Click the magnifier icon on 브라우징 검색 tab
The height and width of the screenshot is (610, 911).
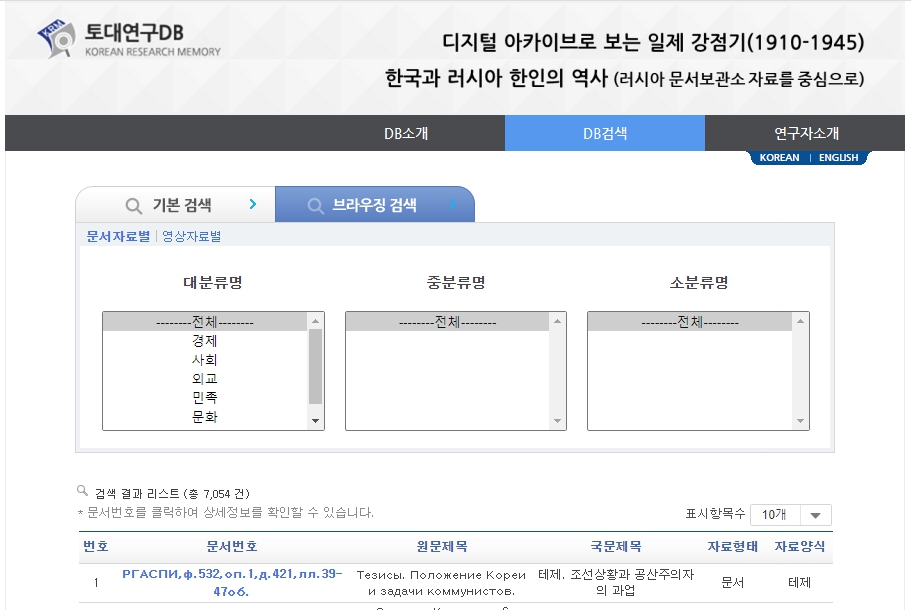coord(316,206)
